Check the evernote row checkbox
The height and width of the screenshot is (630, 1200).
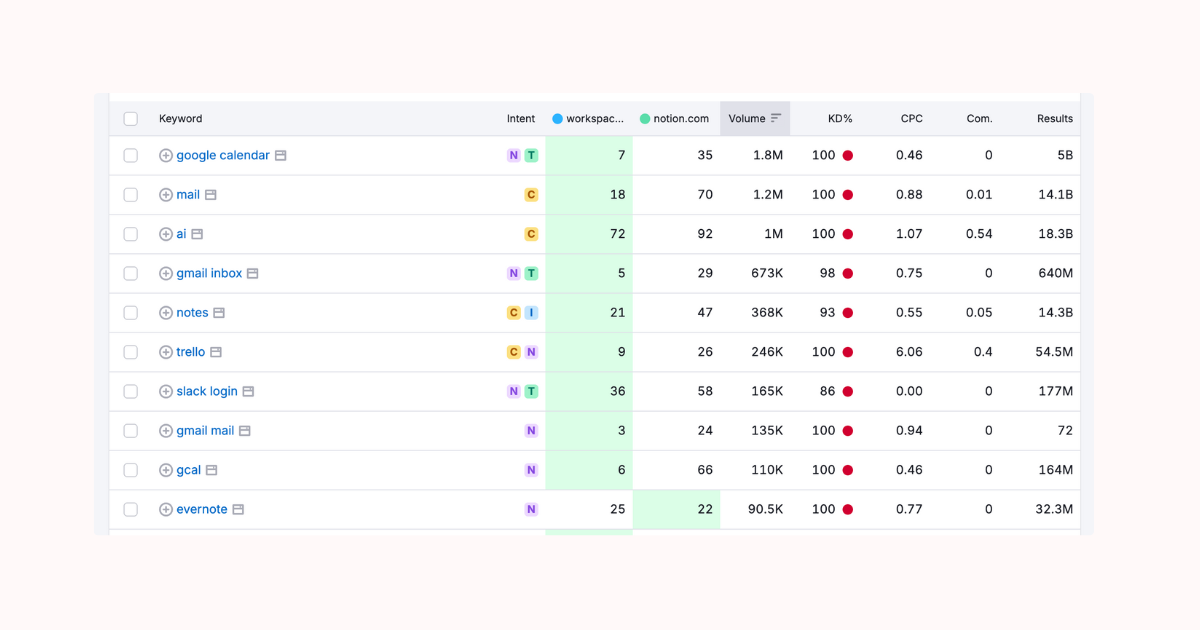point(131,509)
